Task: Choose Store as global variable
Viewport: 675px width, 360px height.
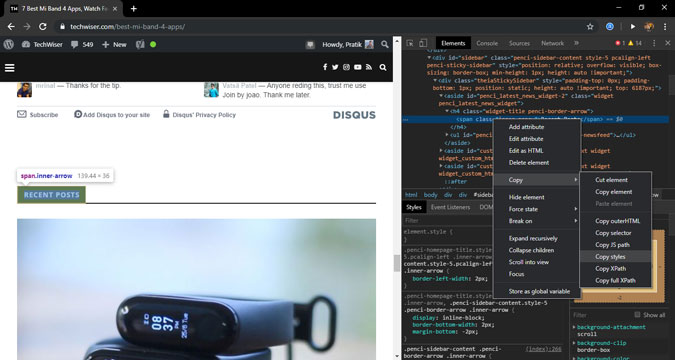Action: (537, 292)
